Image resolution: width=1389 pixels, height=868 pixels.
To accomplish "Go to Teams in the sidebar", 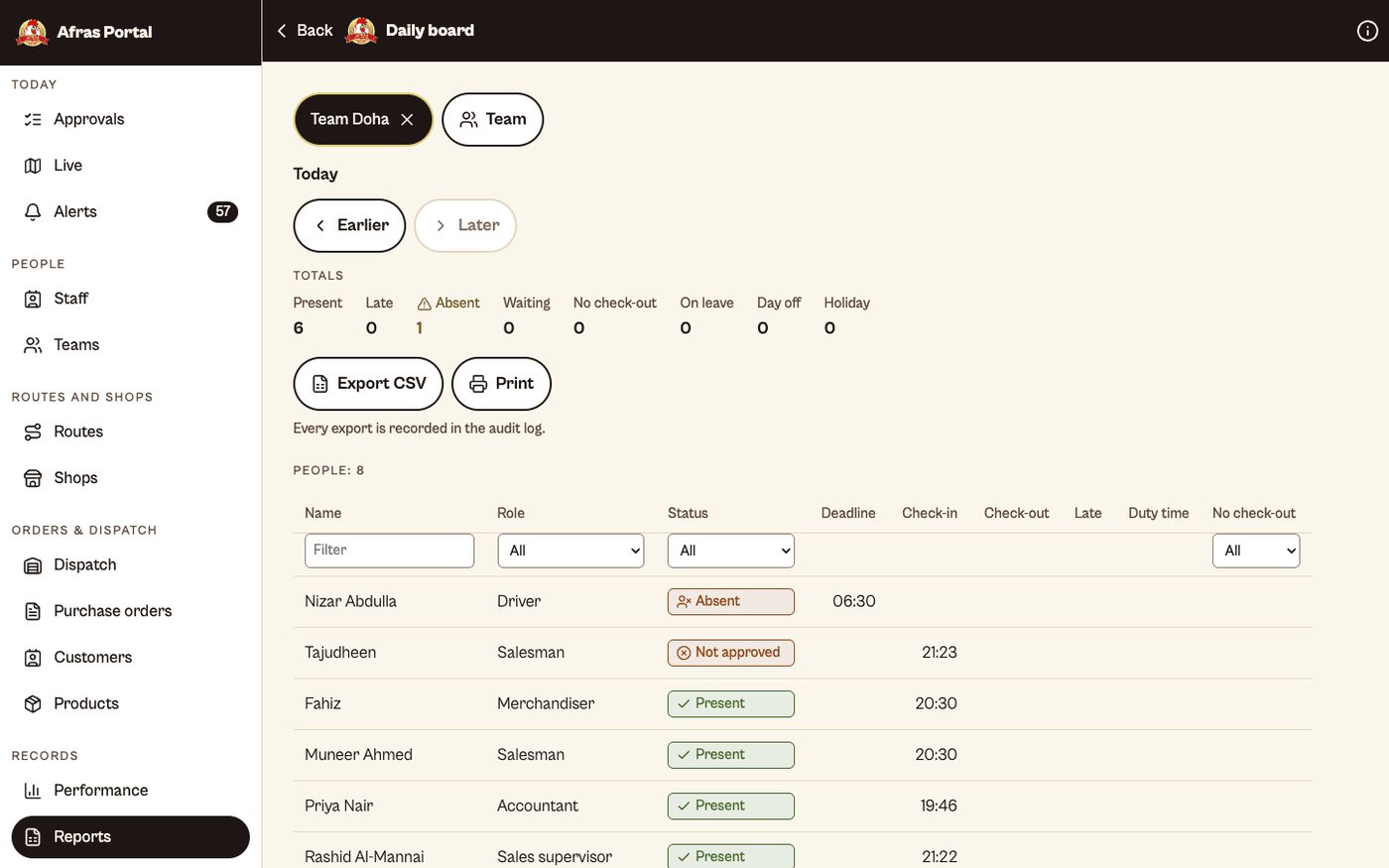I will pos(131,345).
